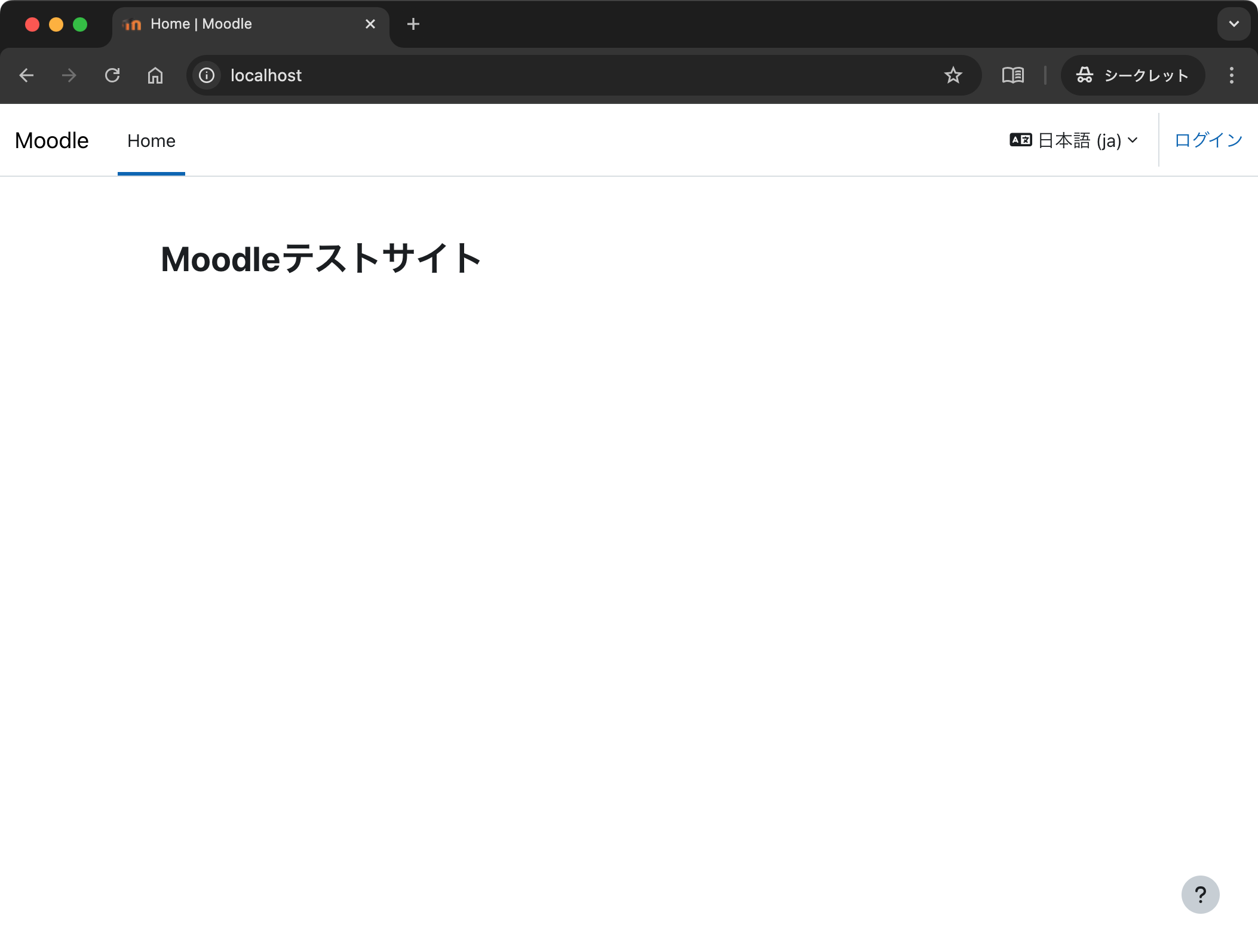This screenshot has width=1258, height=952.
Task: Click the ログイン link
Action: (x=1208, y=140)
